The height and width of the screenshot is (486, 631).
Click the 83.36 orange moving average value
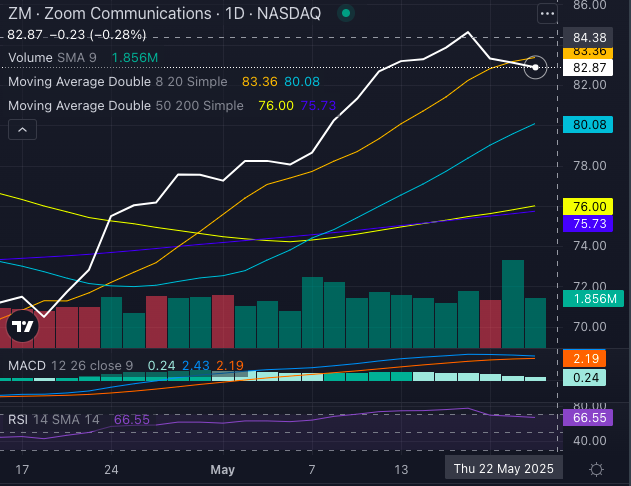260,82
